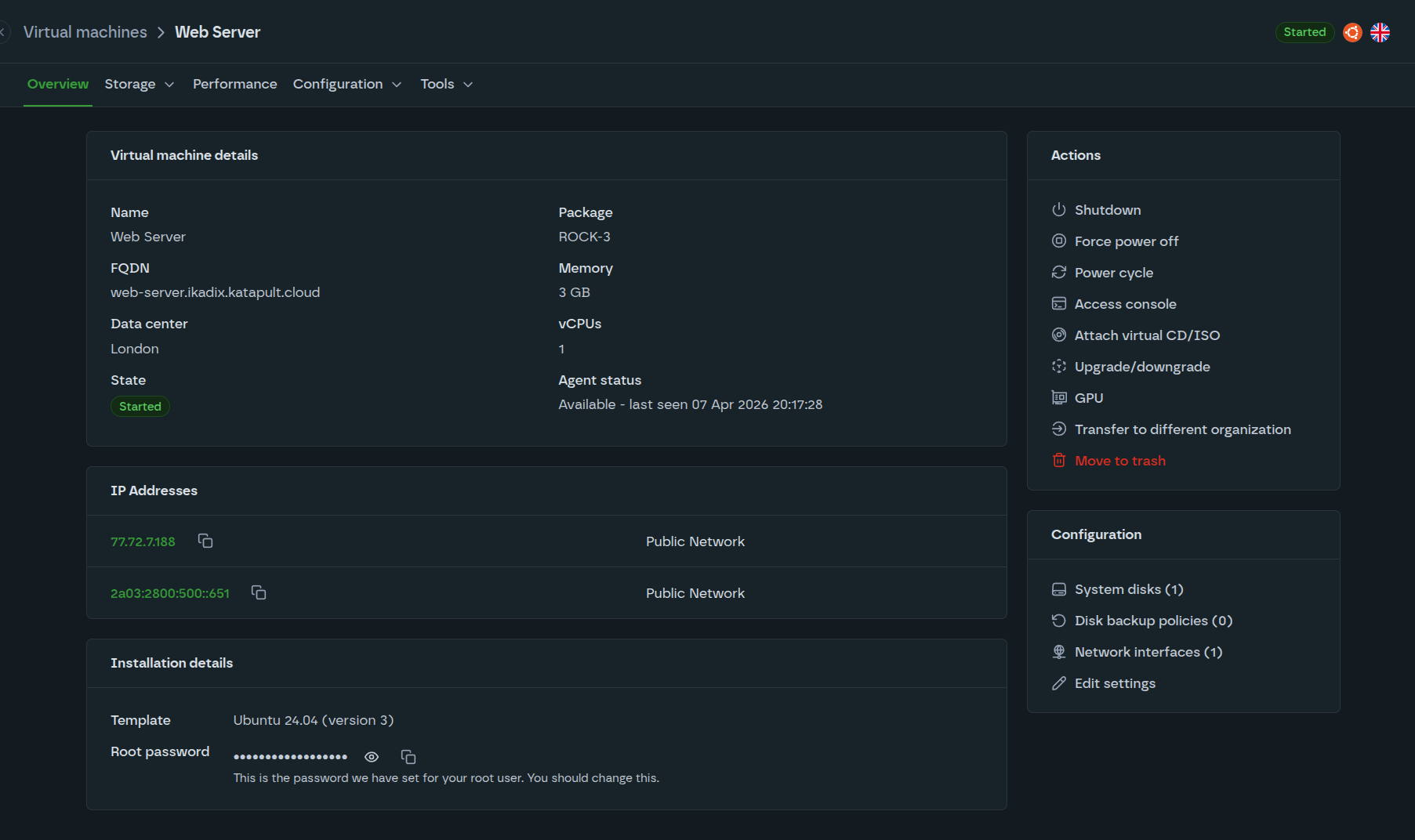This screenshot has height=840, width=1415.
Task: Copy the root password to clipboard
Action: click(408, 757)
